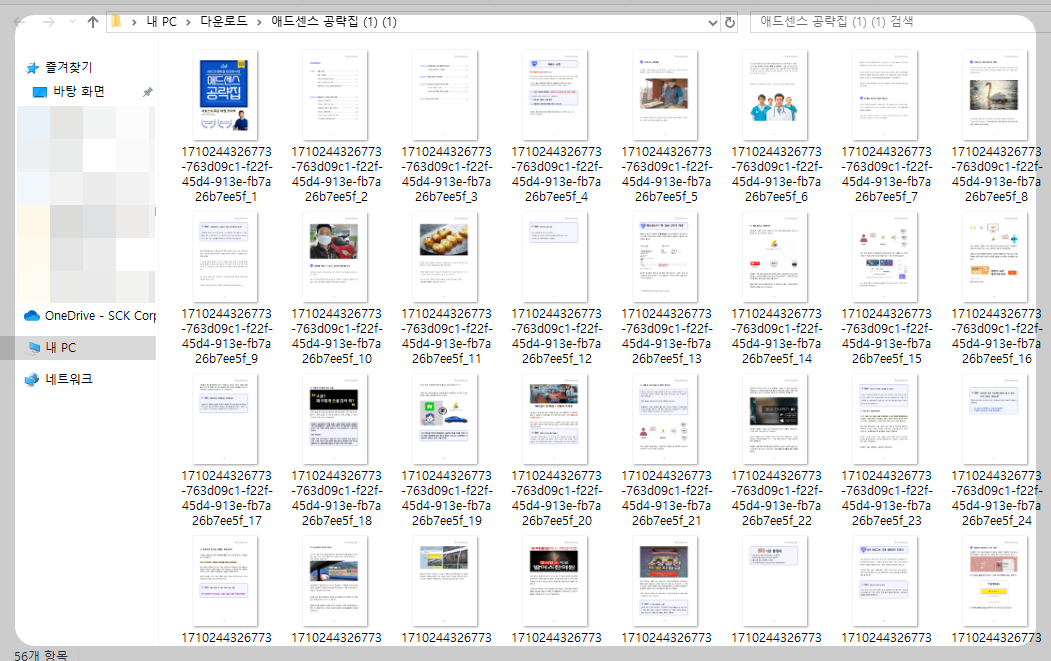The image size is (1051, 661).
Task: Click the OneDrive cloud icon
Action: coord(32,315)
